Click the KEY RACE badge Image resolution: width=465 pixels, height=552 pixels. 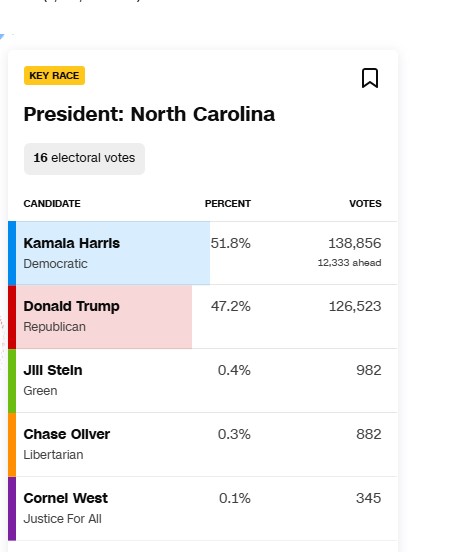point(54,75)
